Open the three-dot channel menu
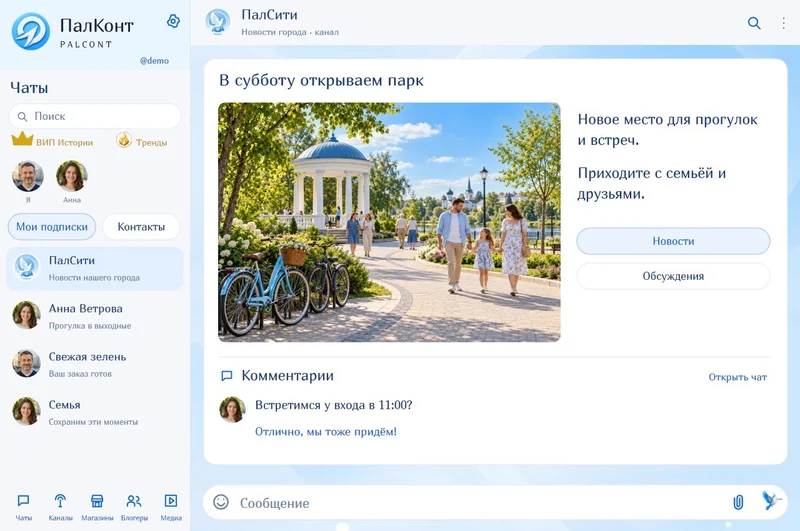The width and height of the screenshot is (800, 531). [783, 23]
